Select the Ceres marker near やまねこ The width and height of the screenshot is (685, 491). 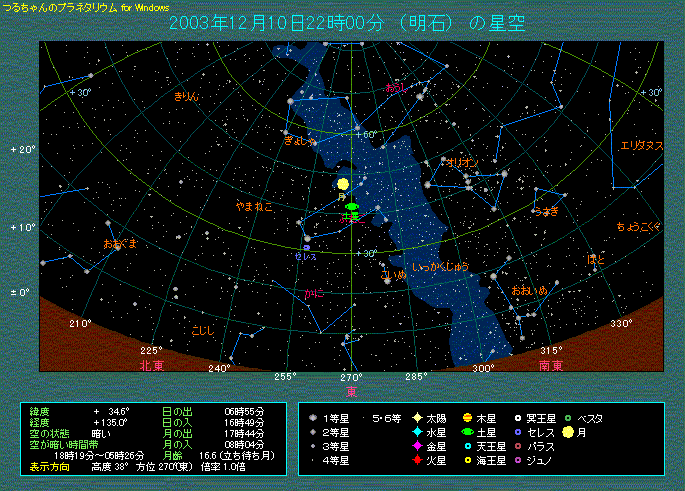306,247
